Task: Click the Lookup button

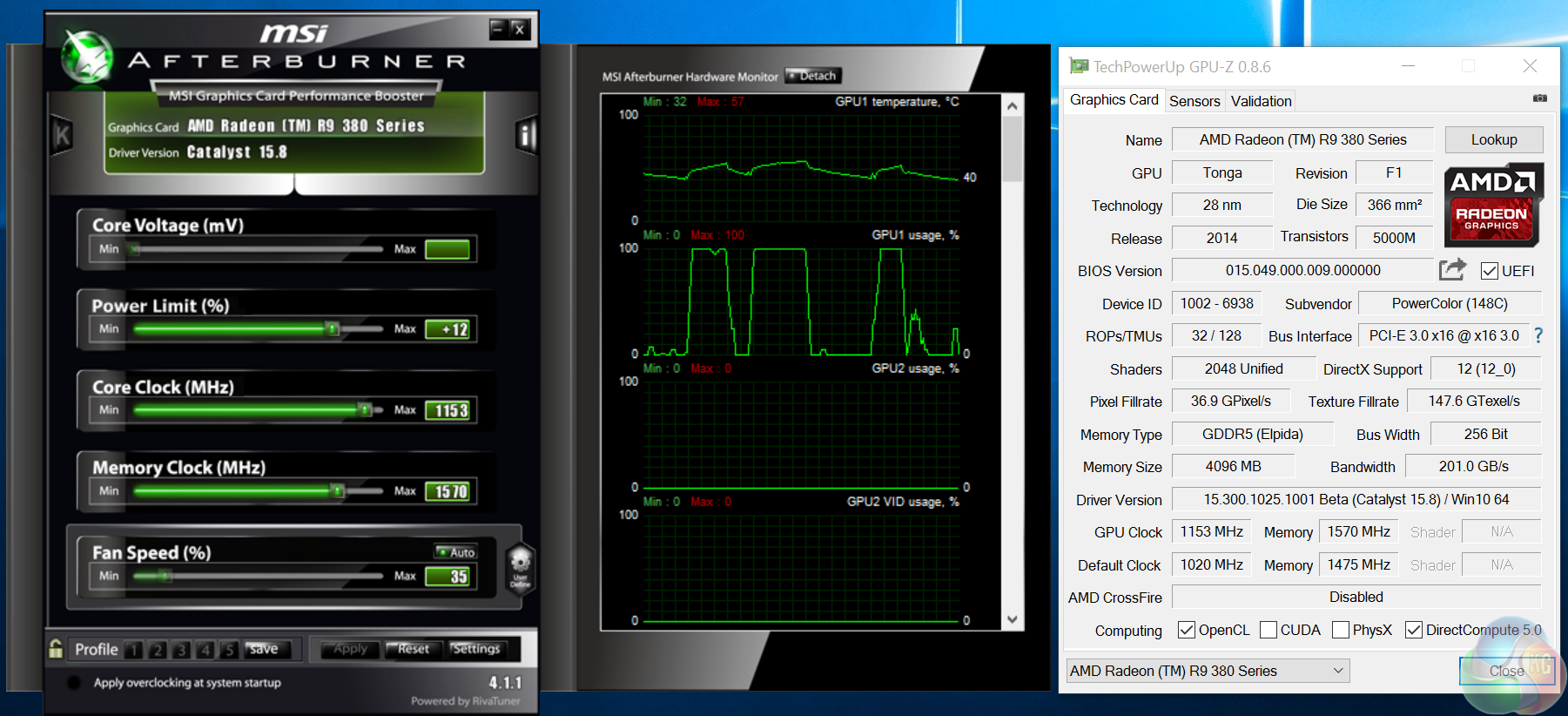Action: (1493, 139)
